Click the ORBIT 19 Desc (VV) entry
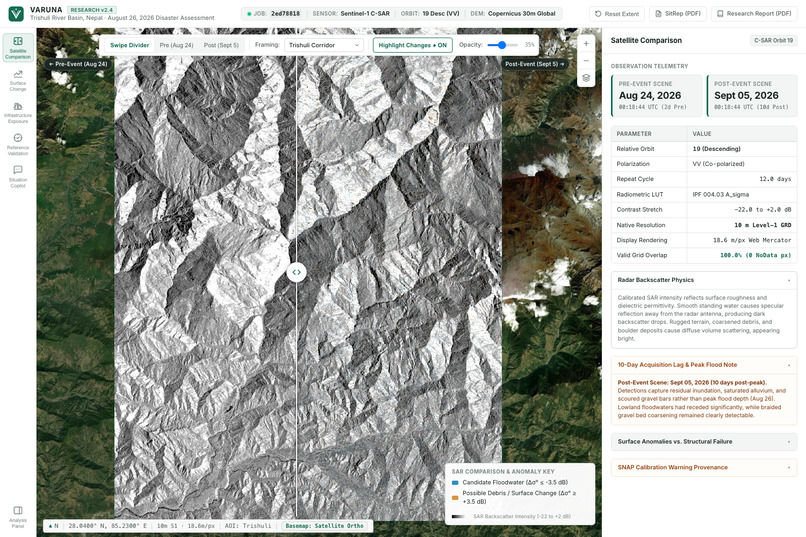The height and width of the screenshot is (537, 806). (x=430, y=13)
